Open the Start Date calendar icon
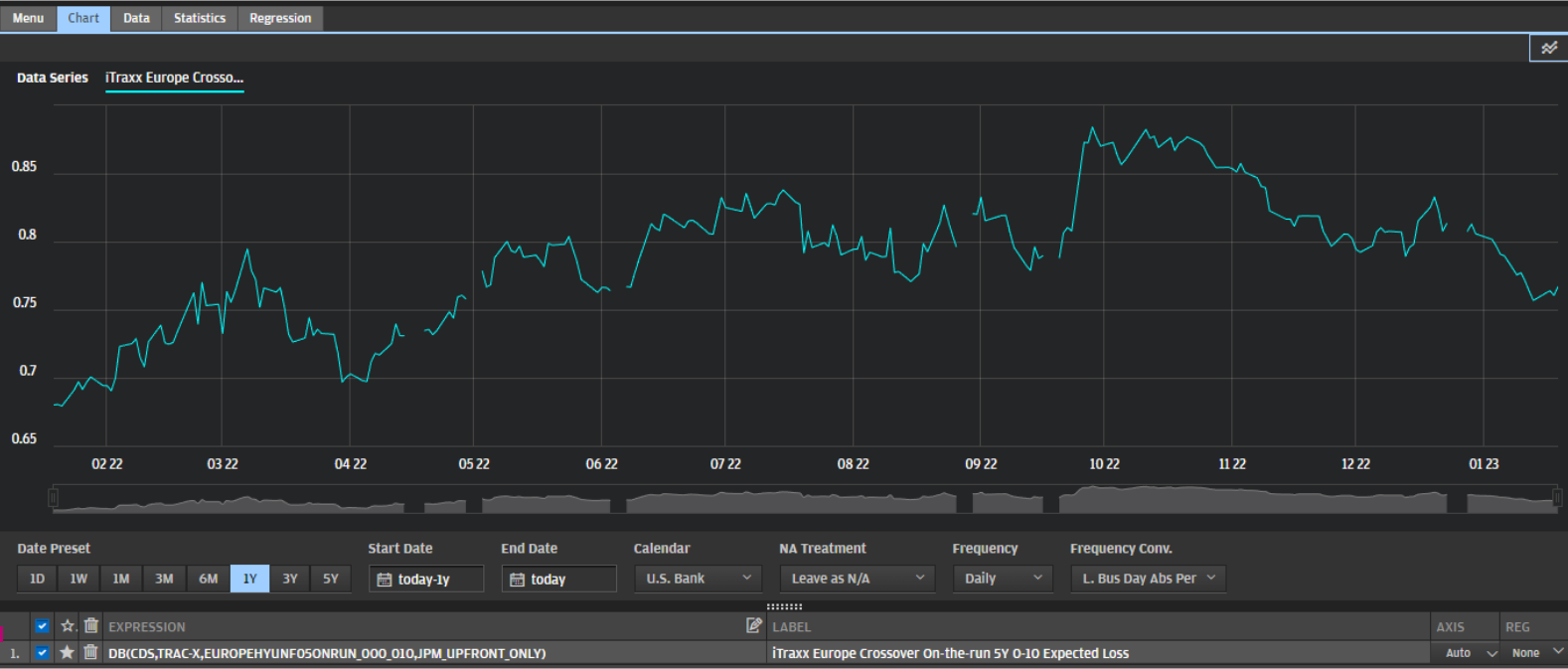This screenshot has height=669, width=1568. tap(385, 580)
